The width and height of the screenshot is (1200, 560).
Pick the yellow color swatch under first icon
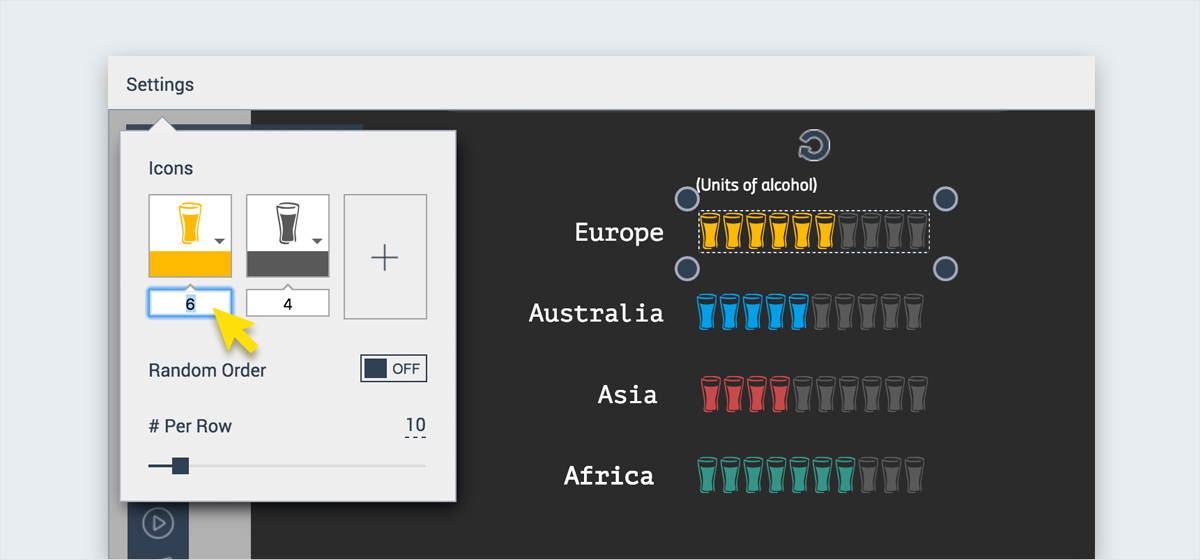coord(190,264)
